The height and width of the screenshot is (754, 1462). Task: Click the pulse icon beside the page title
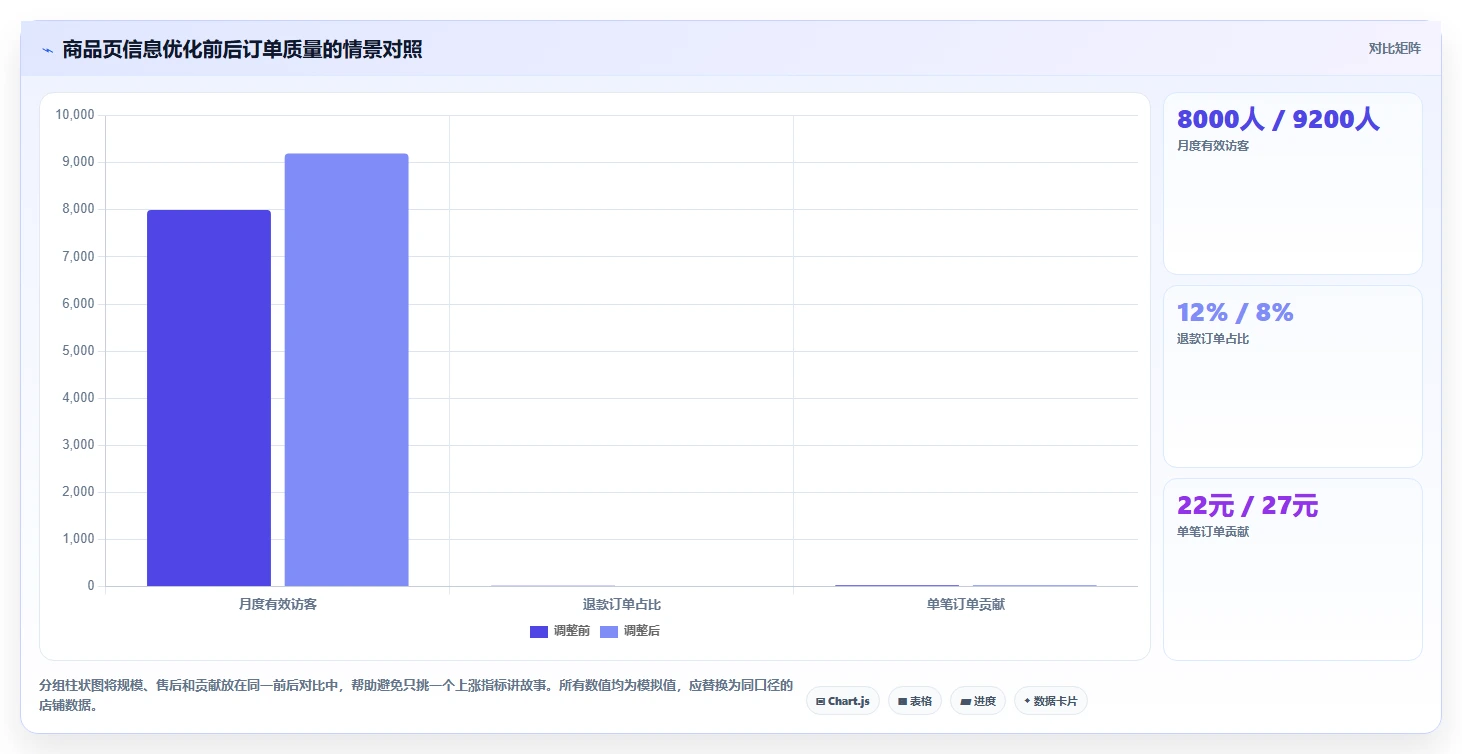[47, 49]
